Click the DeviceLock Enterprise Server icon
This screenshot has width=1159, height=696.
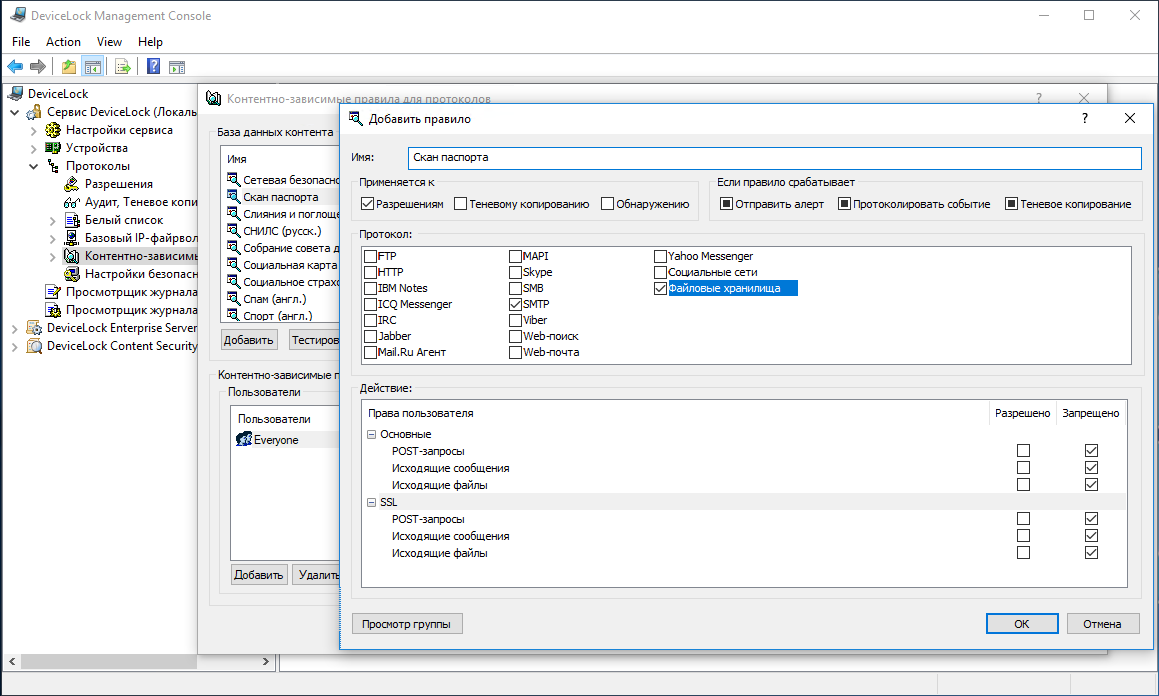coord(34,328)
